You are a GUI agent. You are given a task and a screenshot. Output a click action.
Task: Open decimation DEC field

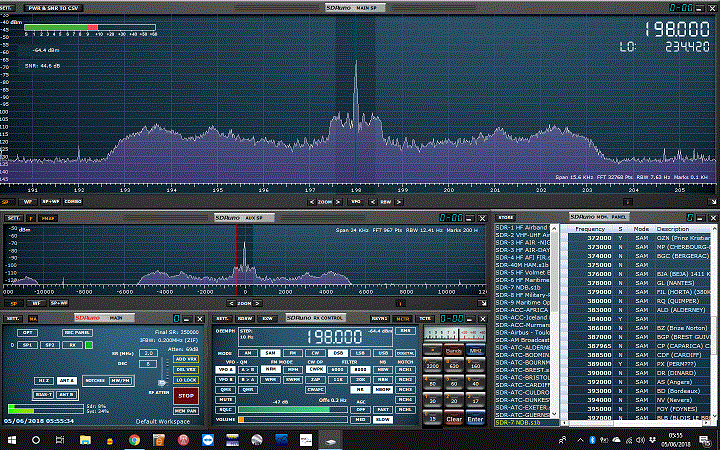tap(148, 364)
